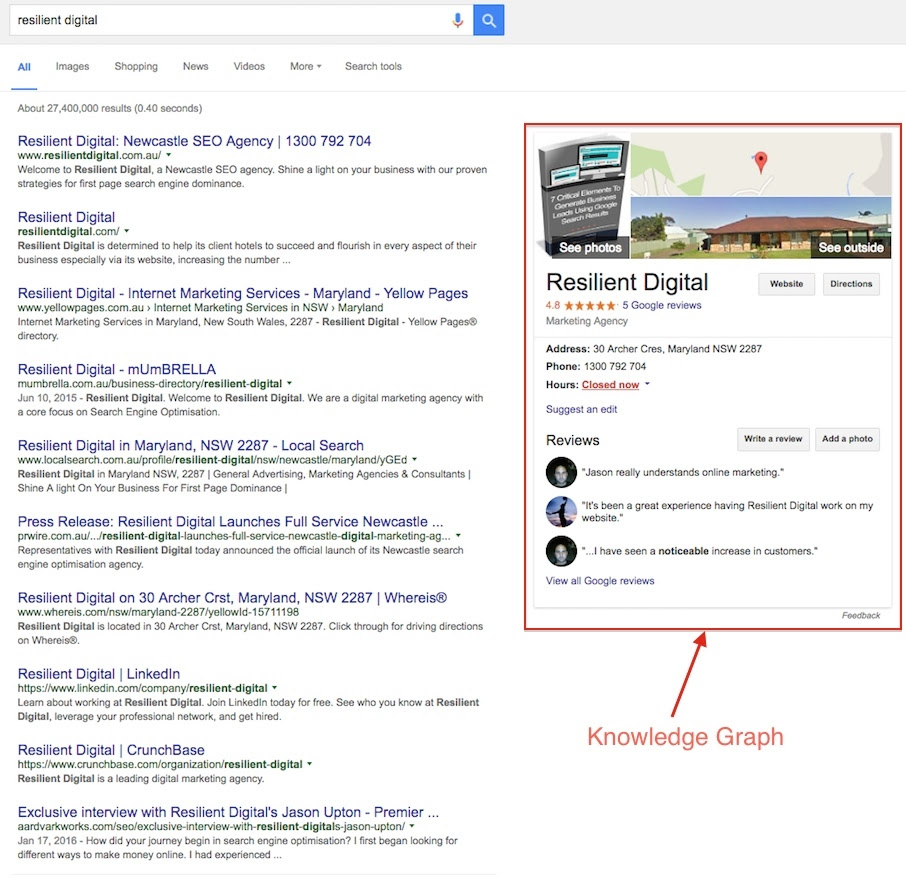Open 'View all Google reviews' link

600,580
